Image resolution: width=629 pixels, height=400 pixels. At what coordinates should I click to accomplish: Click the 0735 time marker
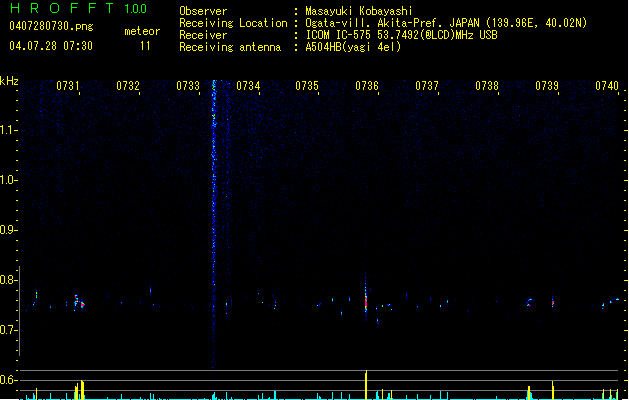[307, 86]
